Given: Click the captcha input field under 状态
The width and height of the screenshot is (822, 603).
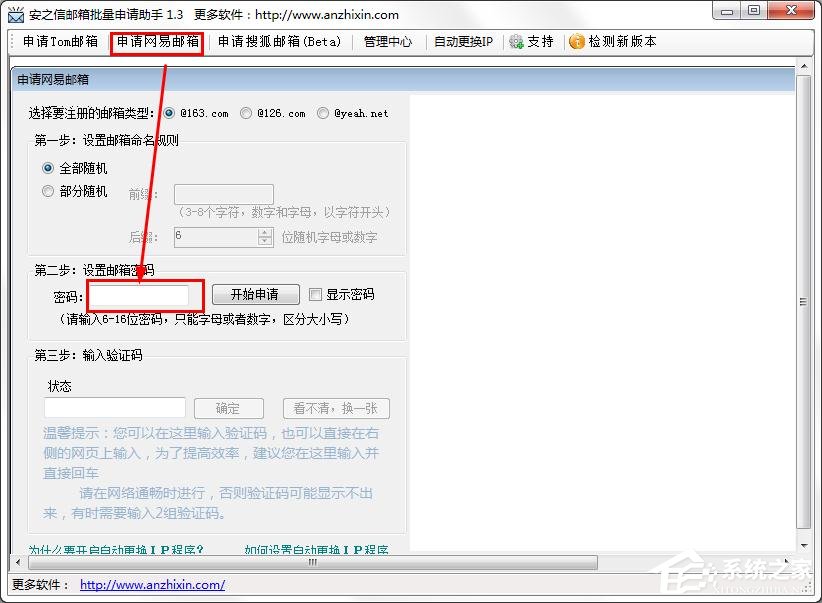Looking at the screenshot, I should click(x=115, y=408).
